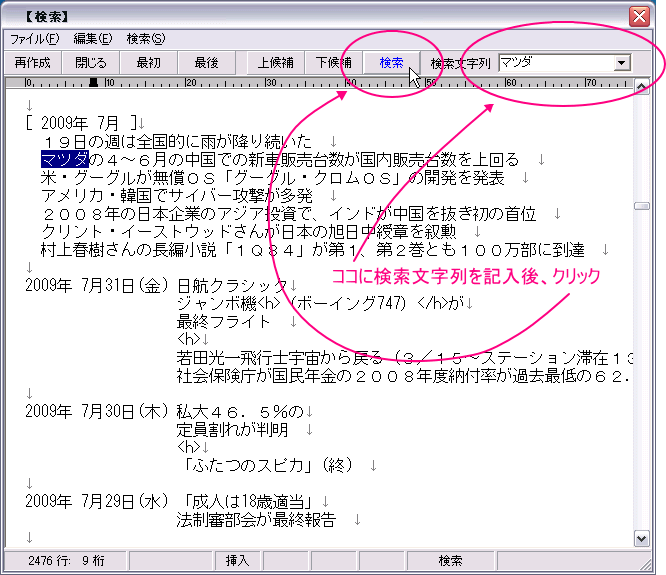
Task: Jump to last result with 最後
Action: point(206,62)
